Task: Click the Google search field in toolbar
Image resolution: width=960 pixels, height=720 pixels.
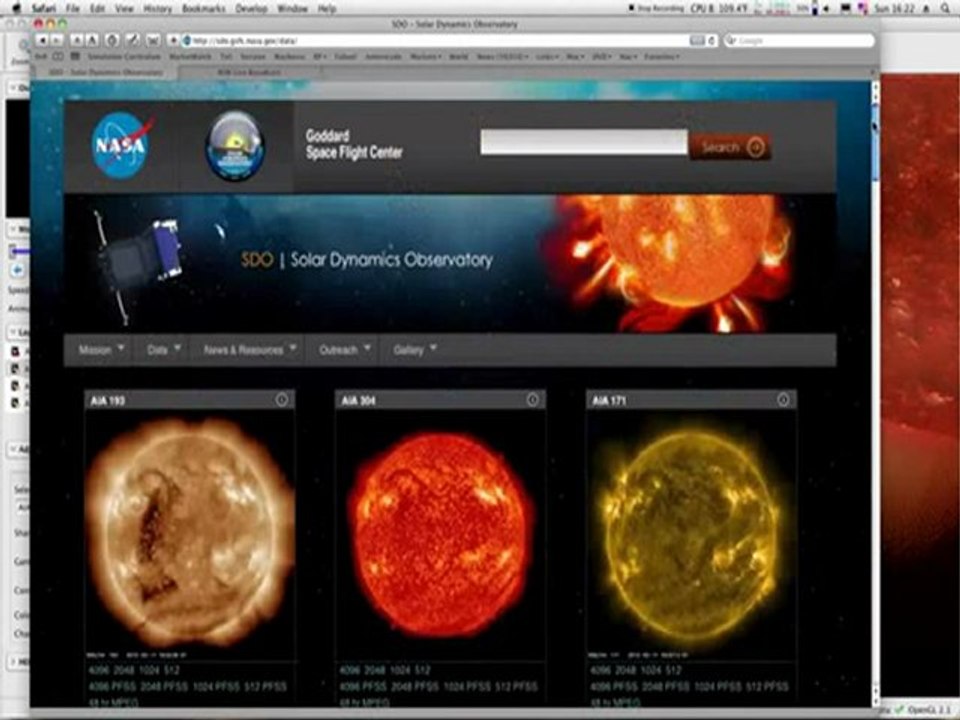Action: tap(799, 40)
